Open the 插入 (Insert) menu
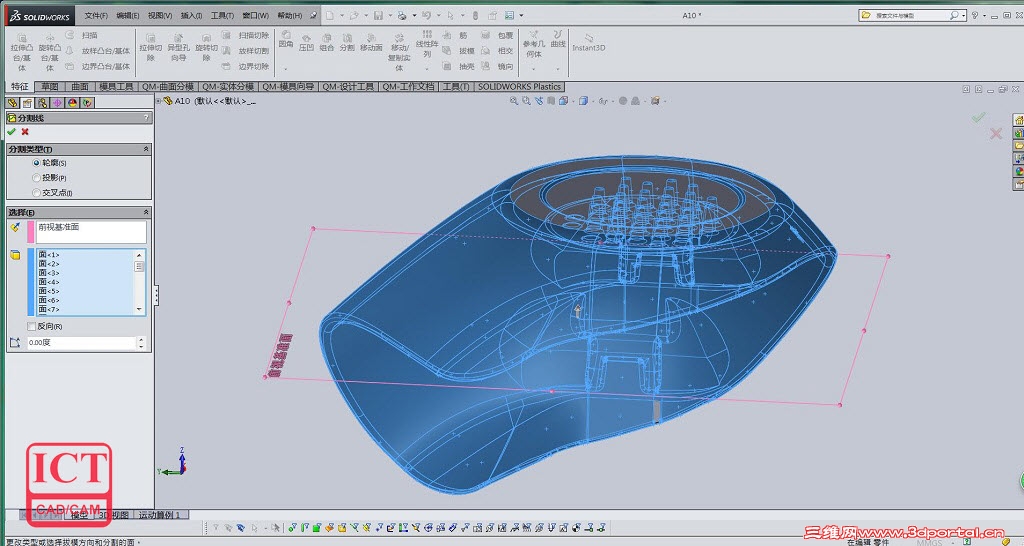This screenshot has width=1024, height=546. pyautogui.click(x=190, y=16)
